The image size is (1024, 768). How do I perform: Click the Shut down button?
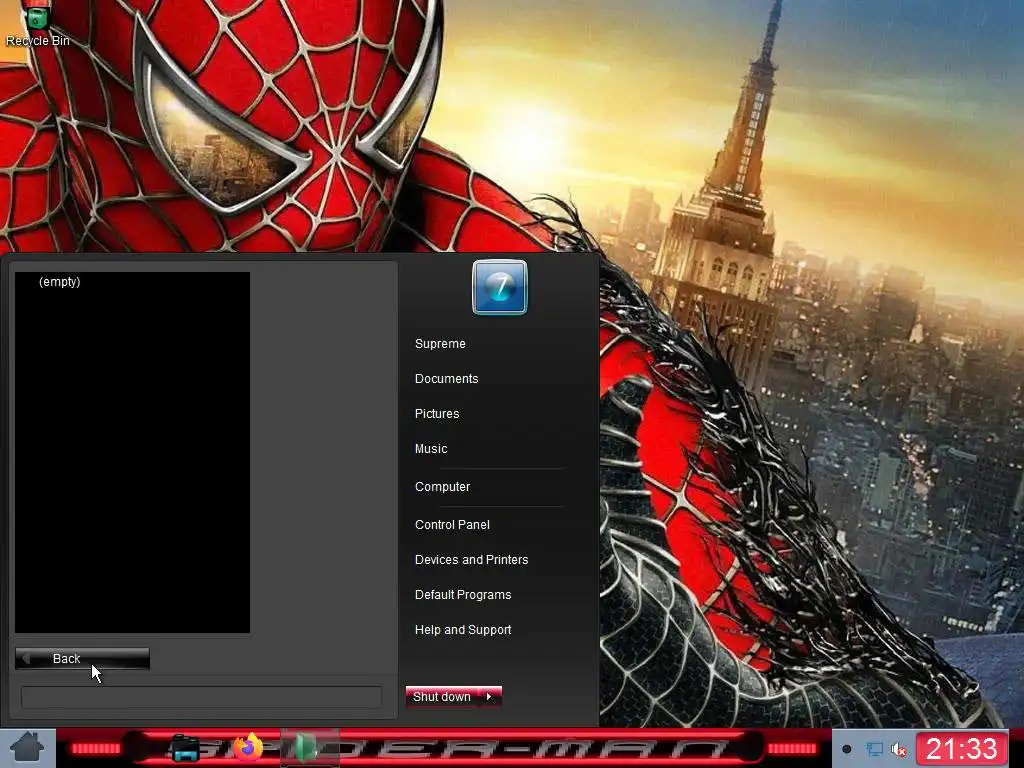coord(442,697)
